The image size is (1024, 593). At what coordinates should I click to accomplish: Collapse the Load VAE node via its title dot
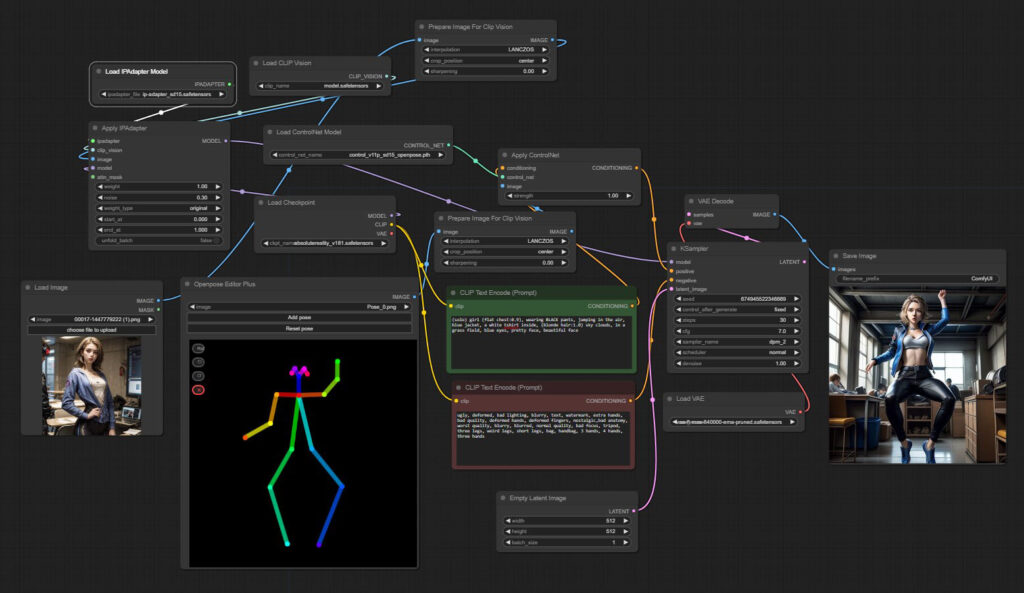click(669, 398)
